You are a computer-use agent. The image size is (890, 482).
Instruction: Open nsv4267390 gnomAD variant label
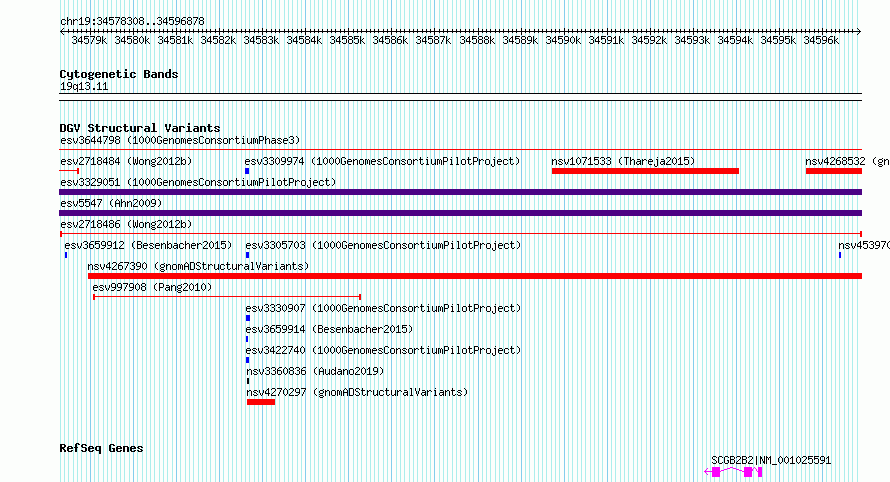[198, 266]
